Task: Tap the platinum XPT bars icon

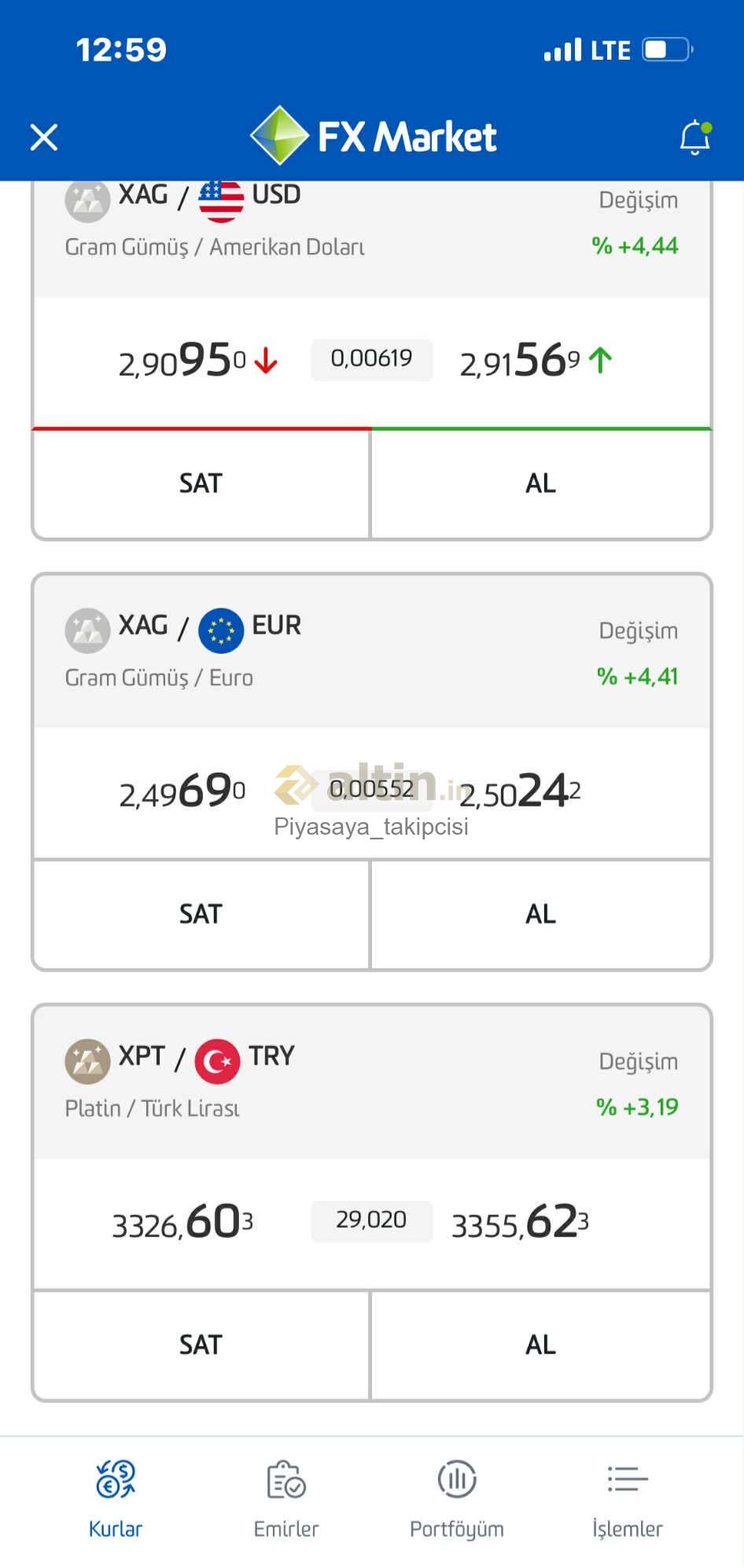Action: point(87,1061)
